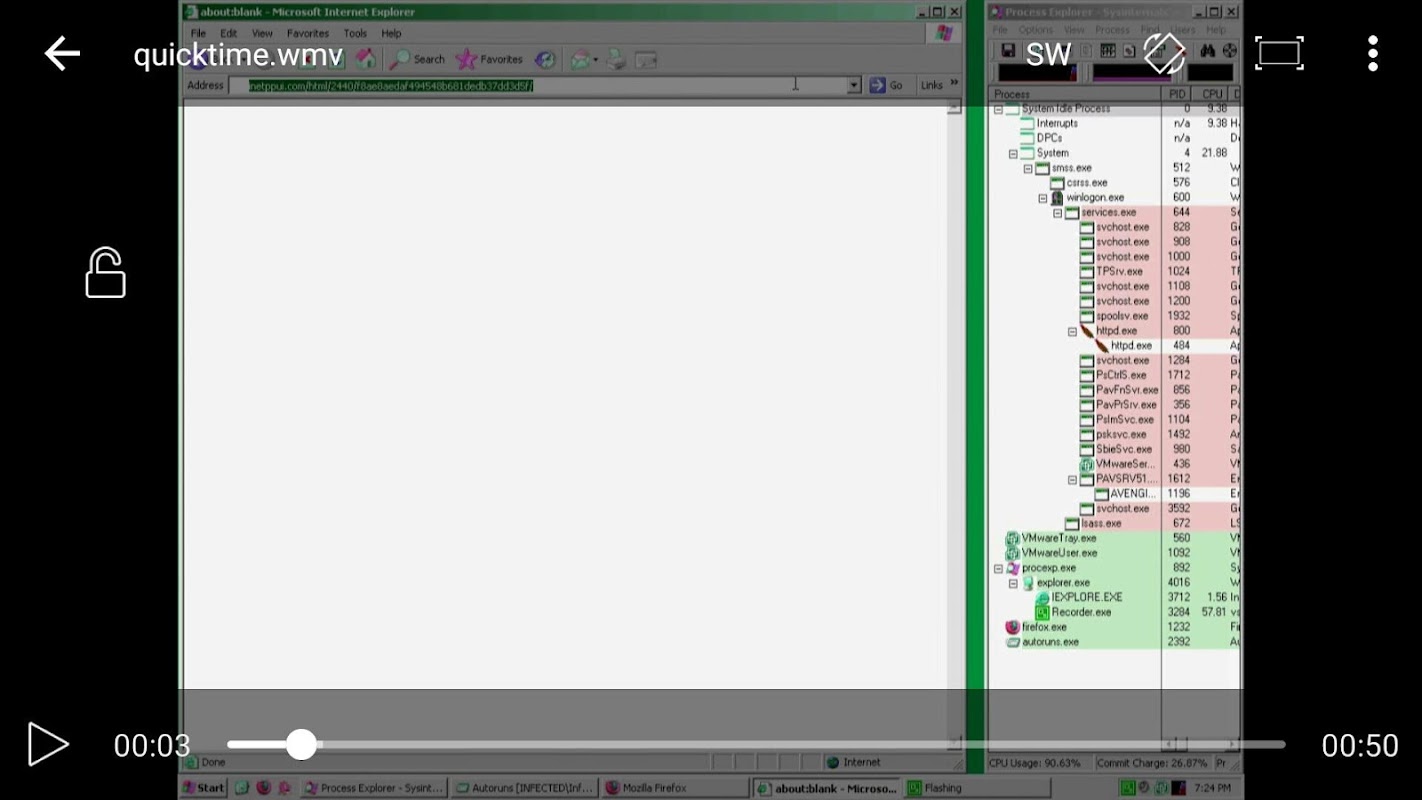Click the Go button beside the address
1422x800 pixels.
pos(886,86)
